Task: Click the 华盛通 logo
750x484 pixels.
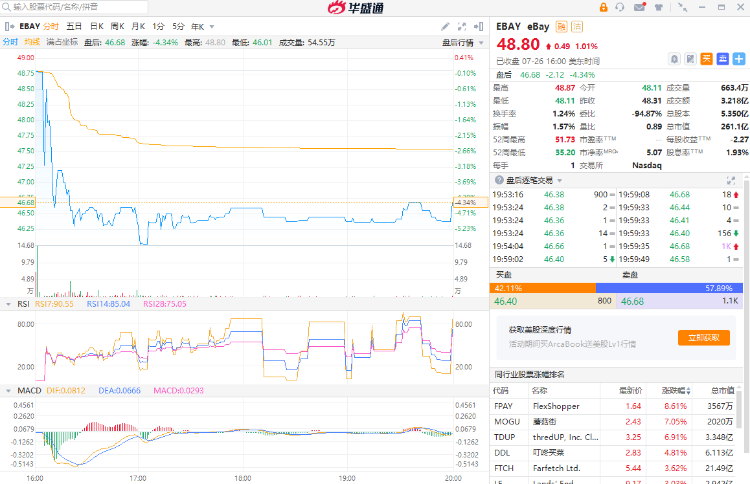Action: [355, 8]
